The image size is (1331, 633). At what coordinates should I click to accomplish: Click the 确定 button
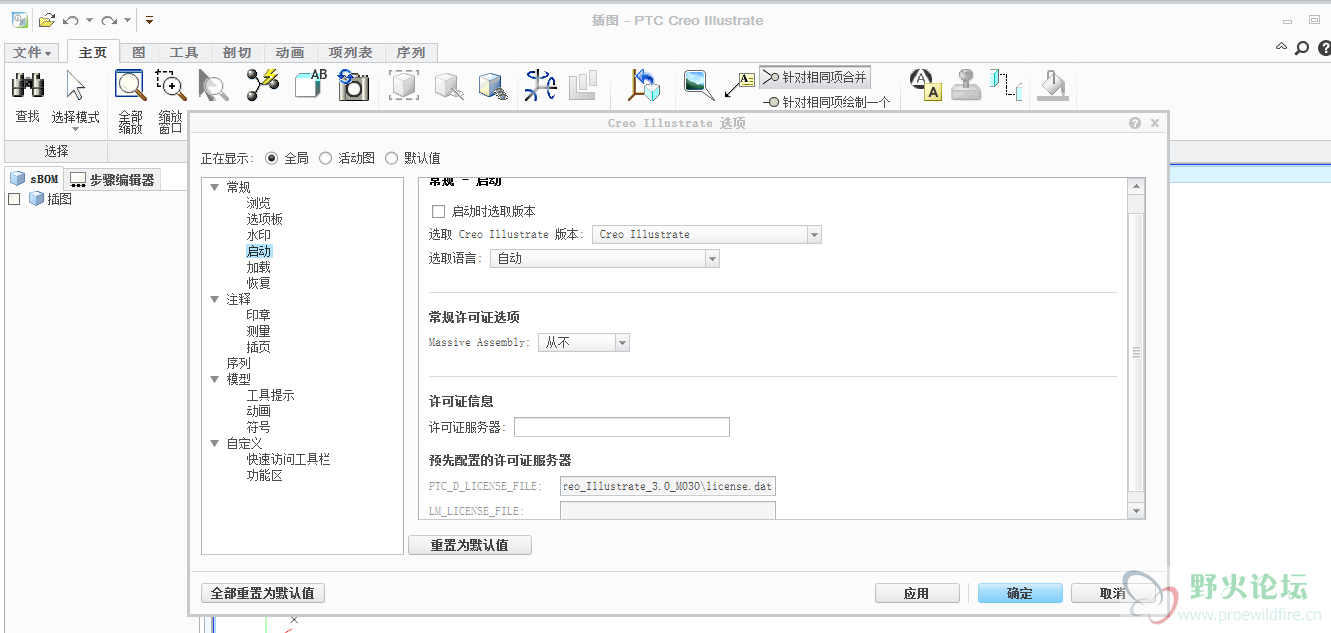[x=1020, y=593]
